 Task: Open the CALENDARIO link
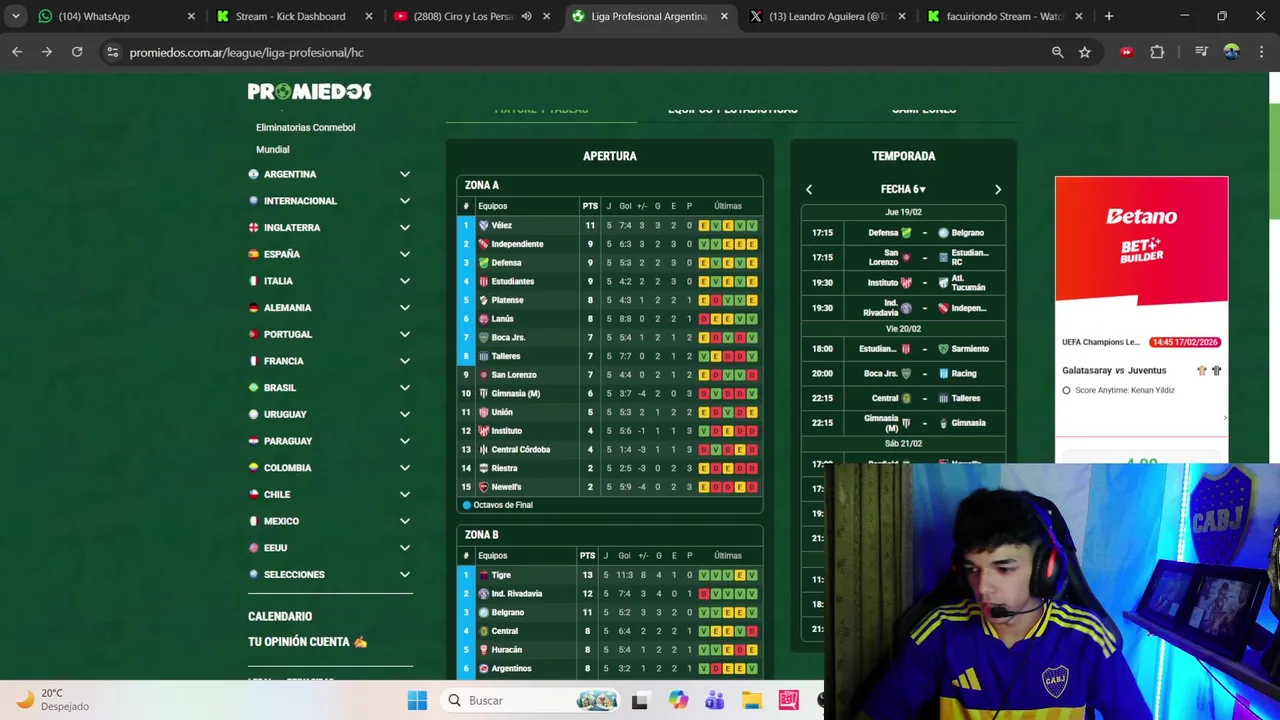[x=280, y=616]
